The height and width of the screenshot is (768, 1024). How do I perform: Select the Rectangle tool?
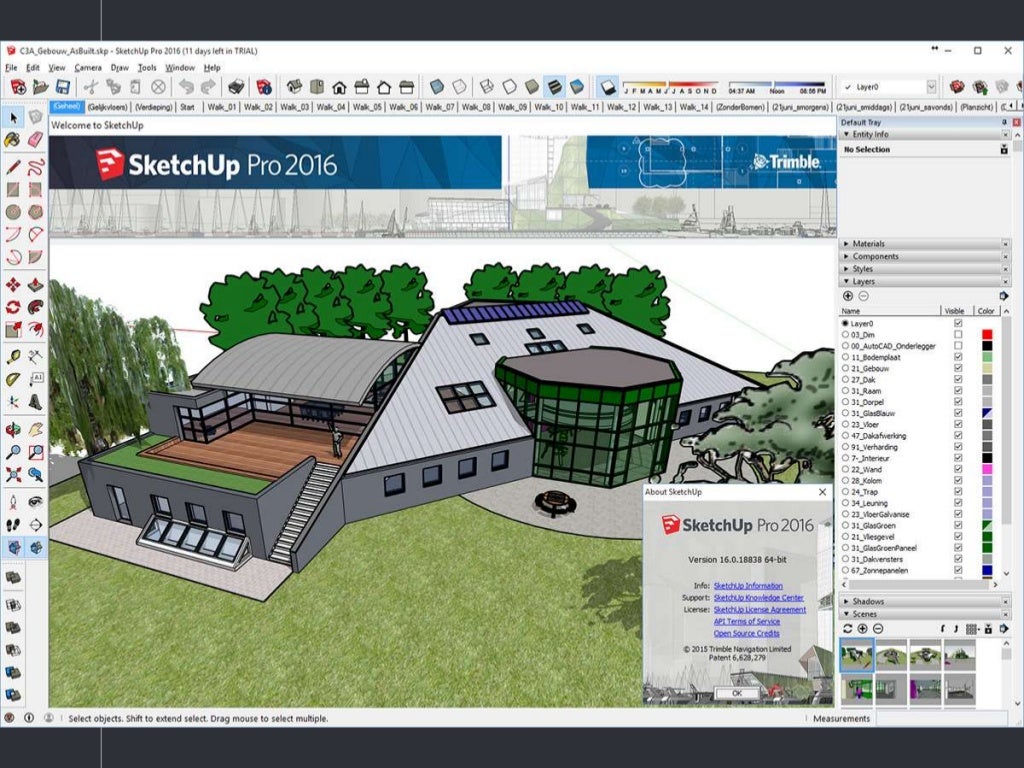click(x=13, y=189)
